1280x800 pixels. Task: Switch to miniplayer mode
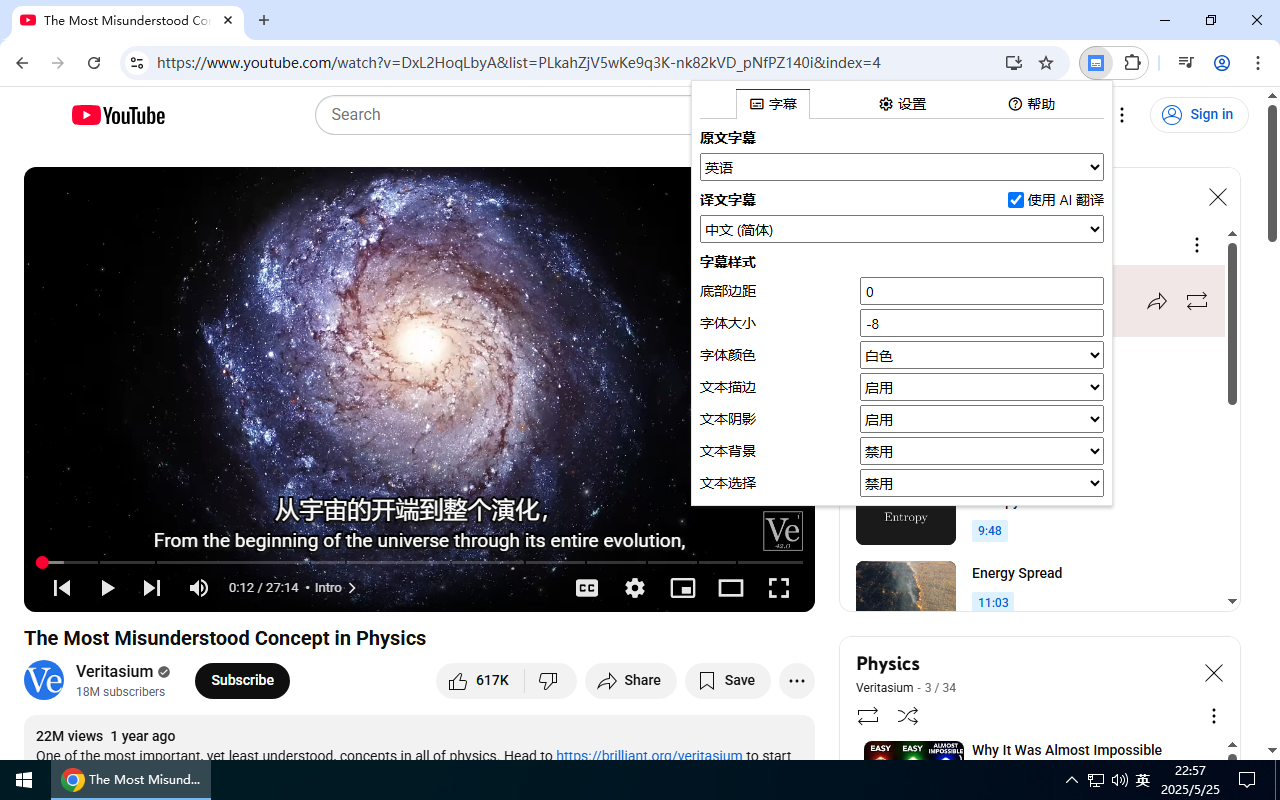683,588
